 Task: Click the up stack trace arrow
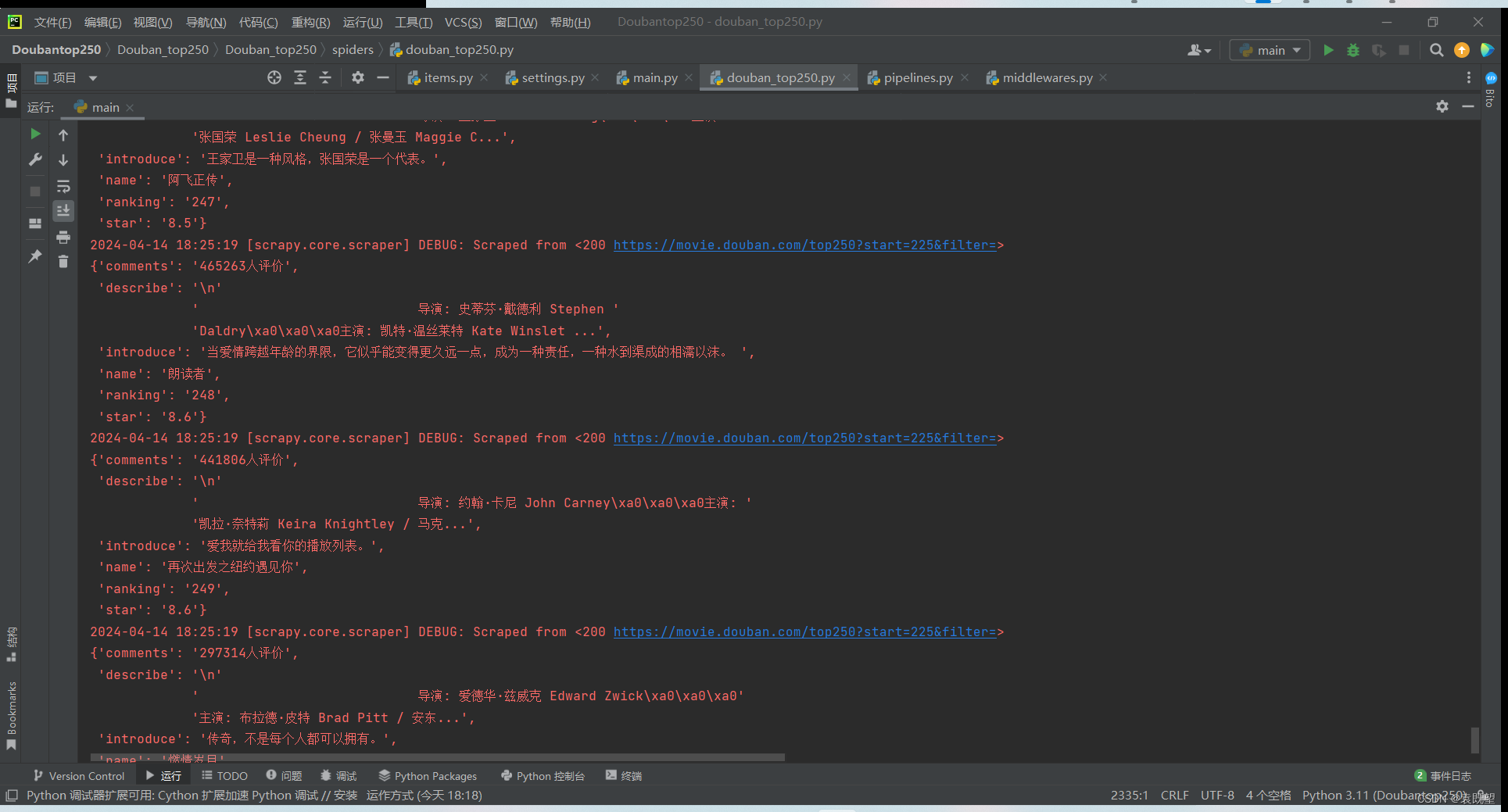(63, 135)
